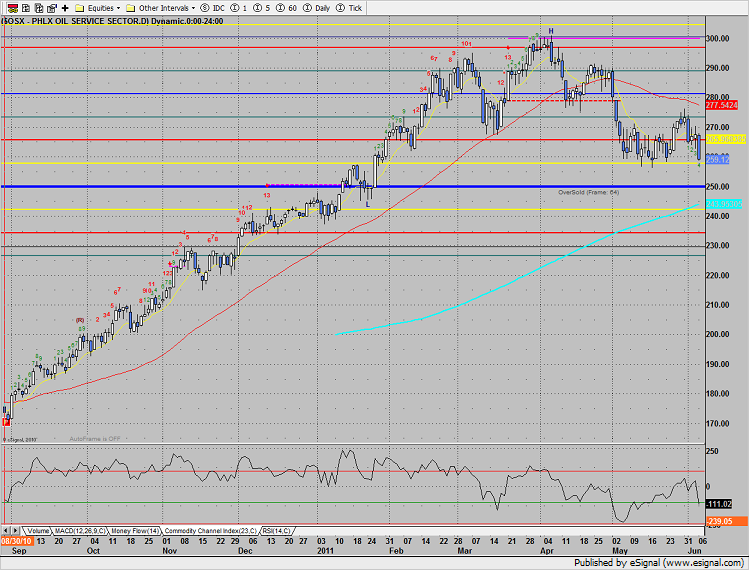Viewport: 749px width, 570px height.
Task: Open the MACD(12,26,9,C) tab
Action: coord(80,531)
